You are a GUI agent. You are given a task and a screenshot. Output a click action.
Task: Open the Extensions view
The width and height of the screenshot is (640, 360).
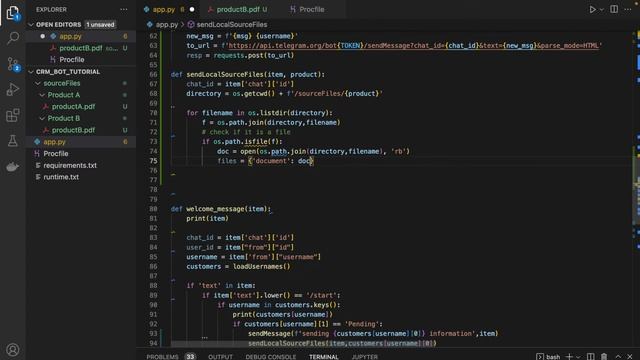13,115
